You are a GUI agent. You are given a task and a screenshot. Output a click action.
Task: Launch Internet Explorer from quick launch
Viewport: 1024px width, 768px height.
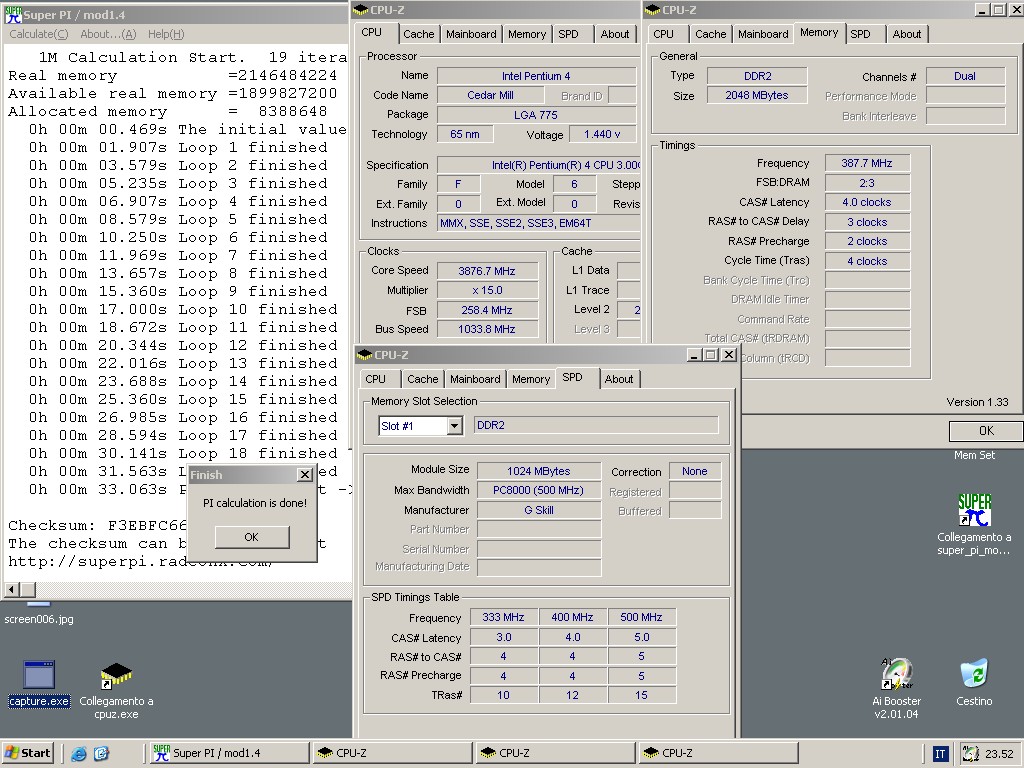79,753
